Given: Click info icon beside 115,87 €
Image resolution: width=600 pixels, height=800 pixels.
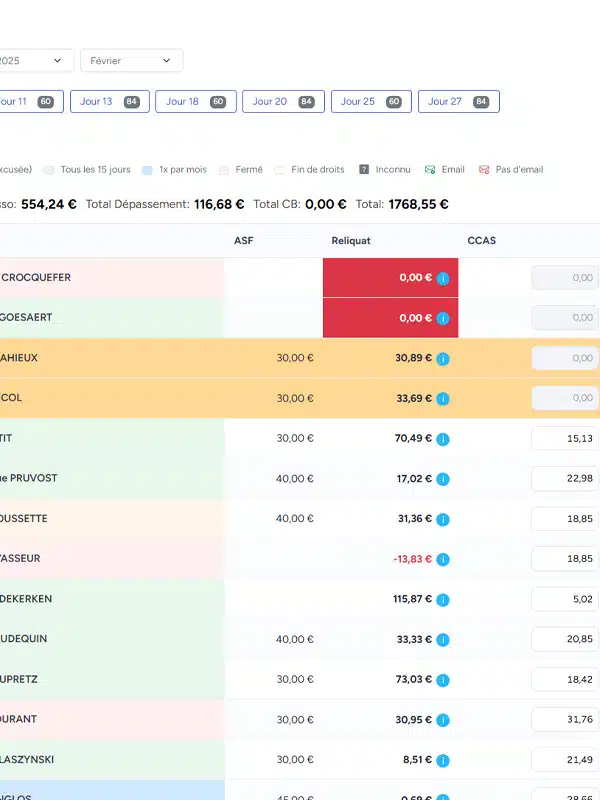Looking at the screenshot, I should [x=443, y=599].
